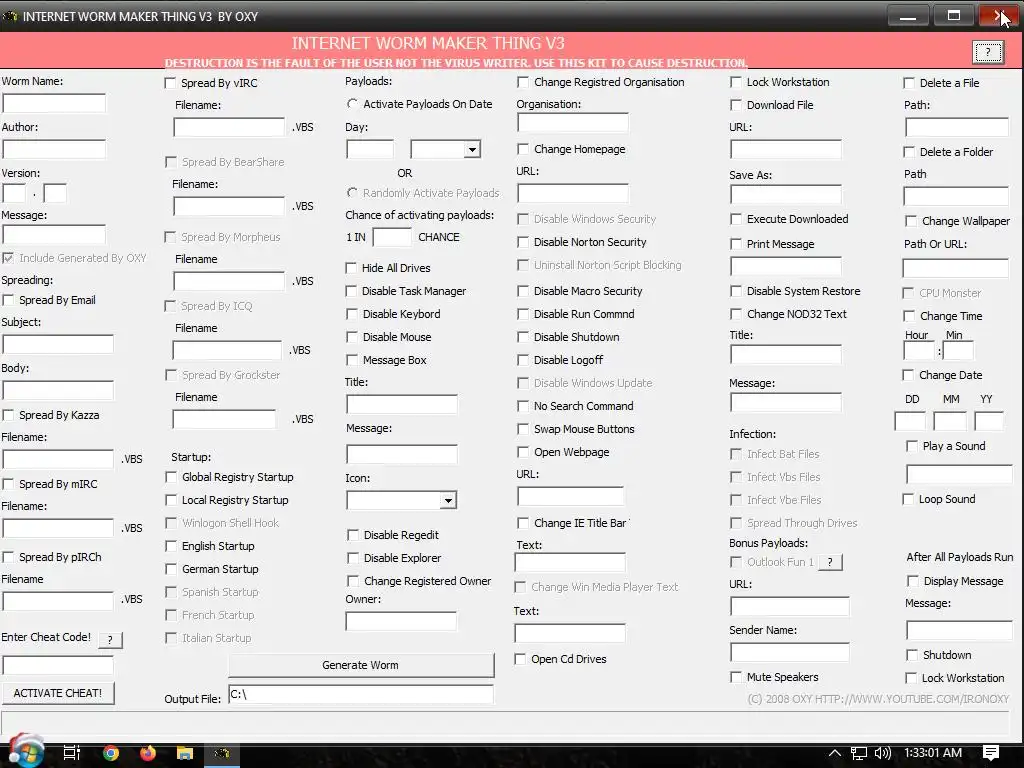This screenshot has height=768, width=1024.
Task: Toggle Display Message checkbox
Action: (x=912, y=581)
